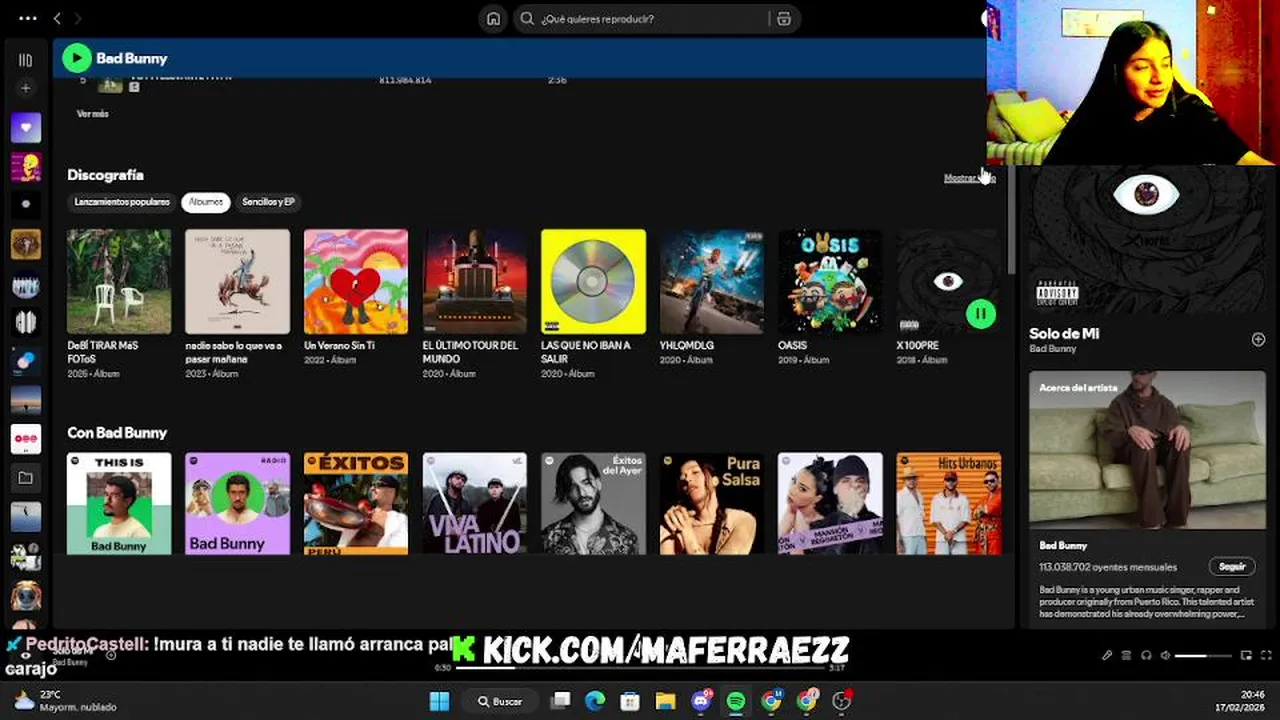Open Task View on the taskbar
Image resolution: width=1280 pixels, height=720 pixels.
[561, 701]
